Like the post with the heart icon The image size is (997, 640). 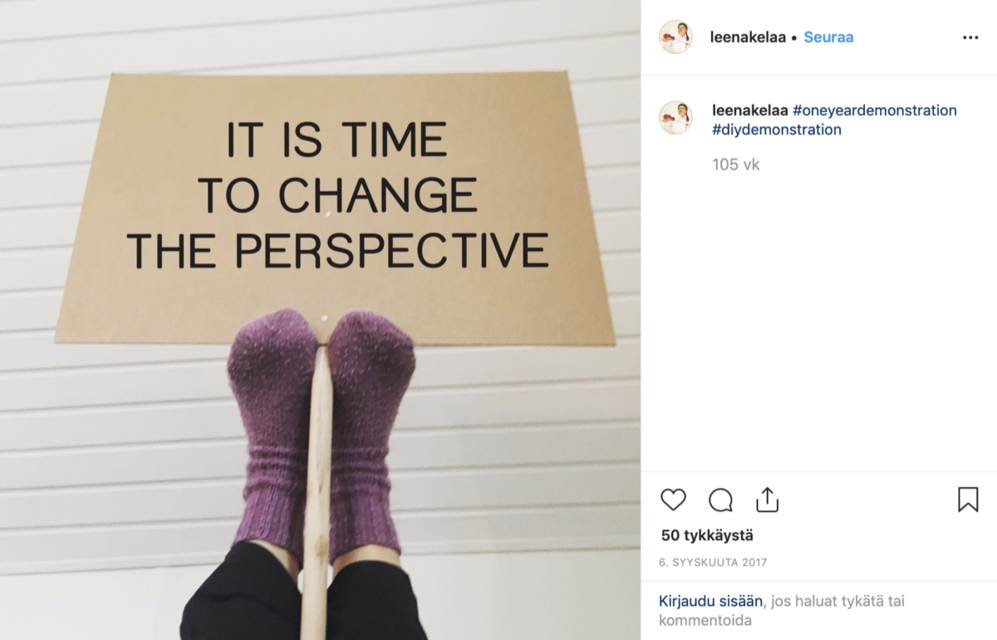pos(673,500)
